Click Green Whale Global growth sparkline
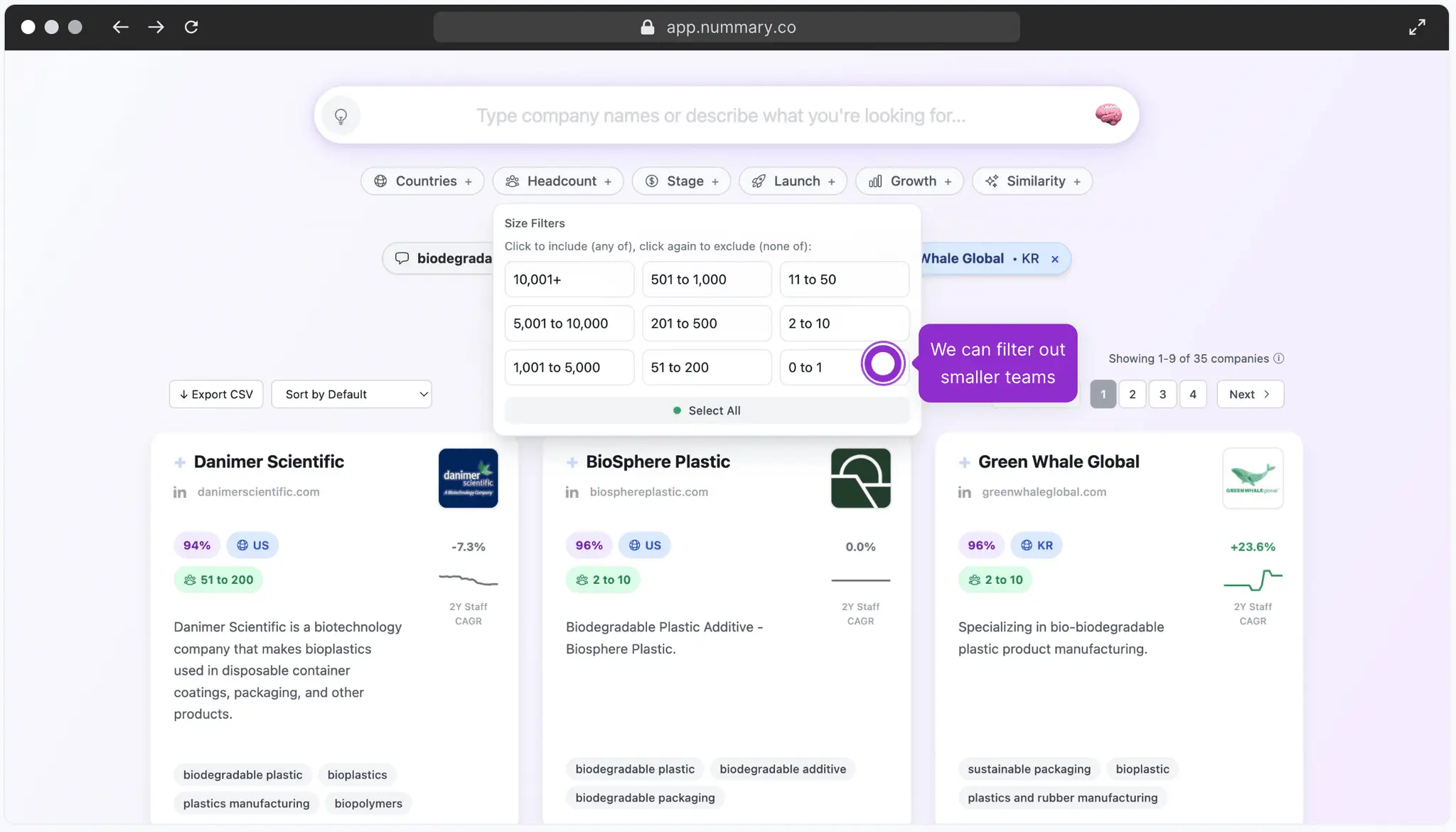Image resolution: width=1456 pixels, height=832 pixels. (x=1253, y=580)
